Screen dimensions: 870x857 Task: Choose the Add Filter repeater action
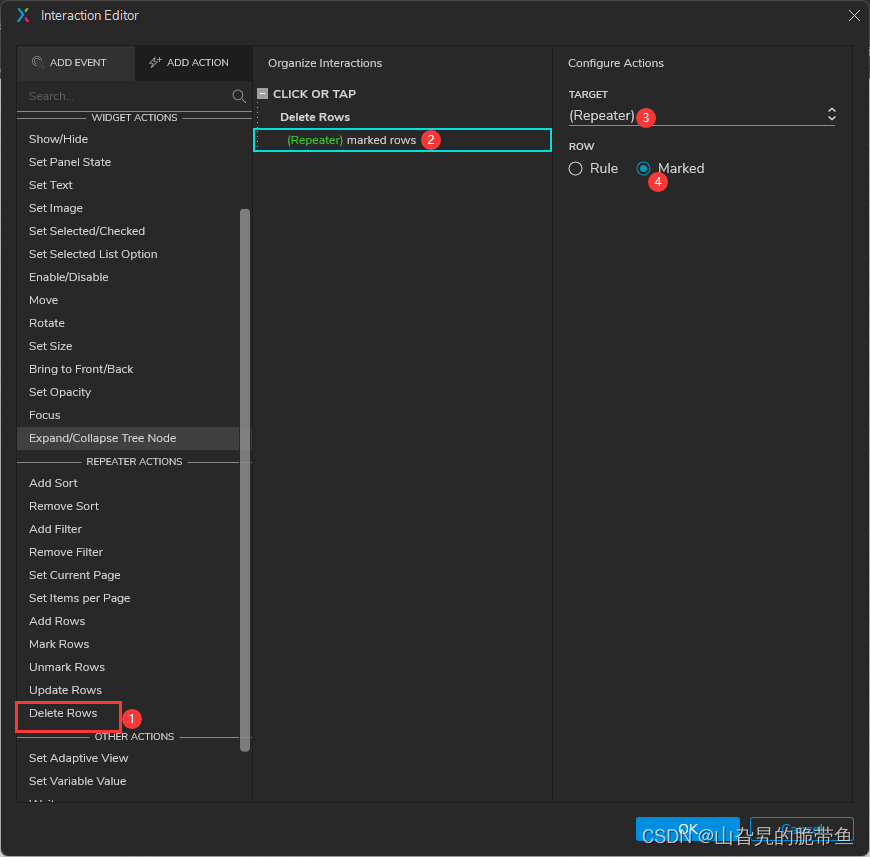(x=55, y=529)
